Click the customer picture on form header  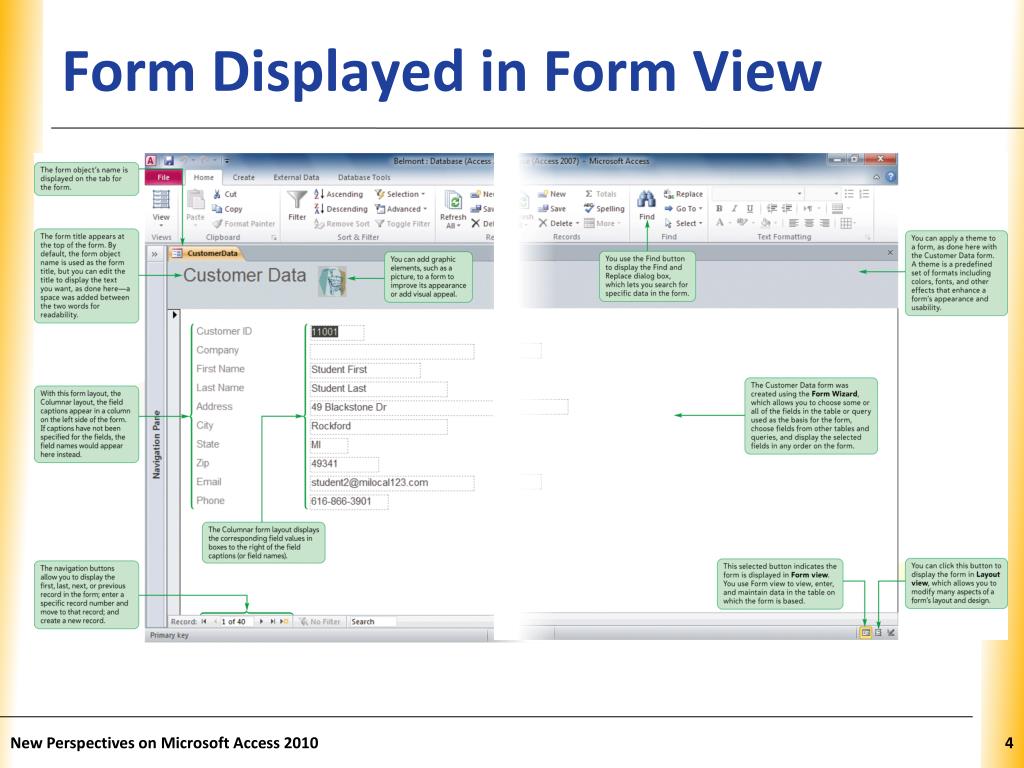[x=332, y=281]
